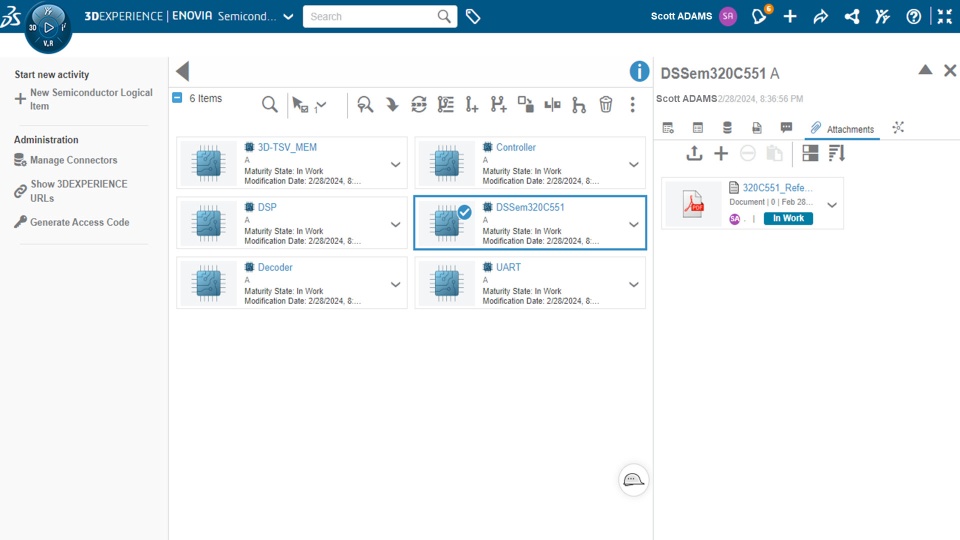Click the trash delete icon
960x540 pixels.
coord(606,105)
